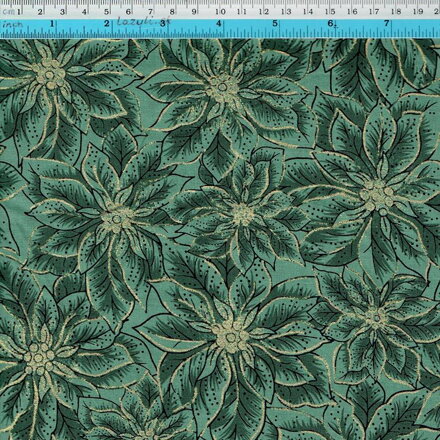Click the 4 inch mark on ruler

point(219,24)
